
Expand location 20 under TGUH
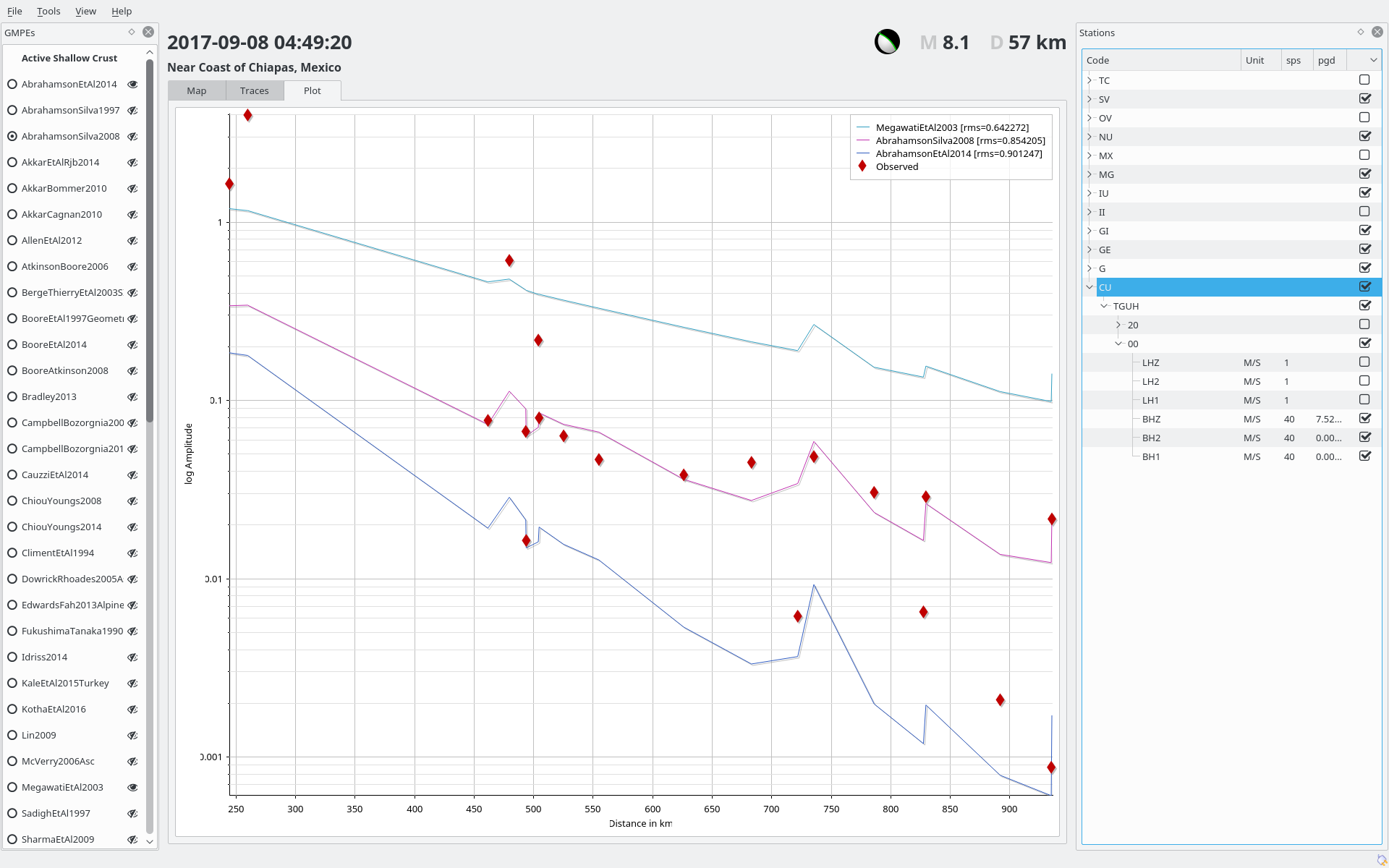(1118, 325)
